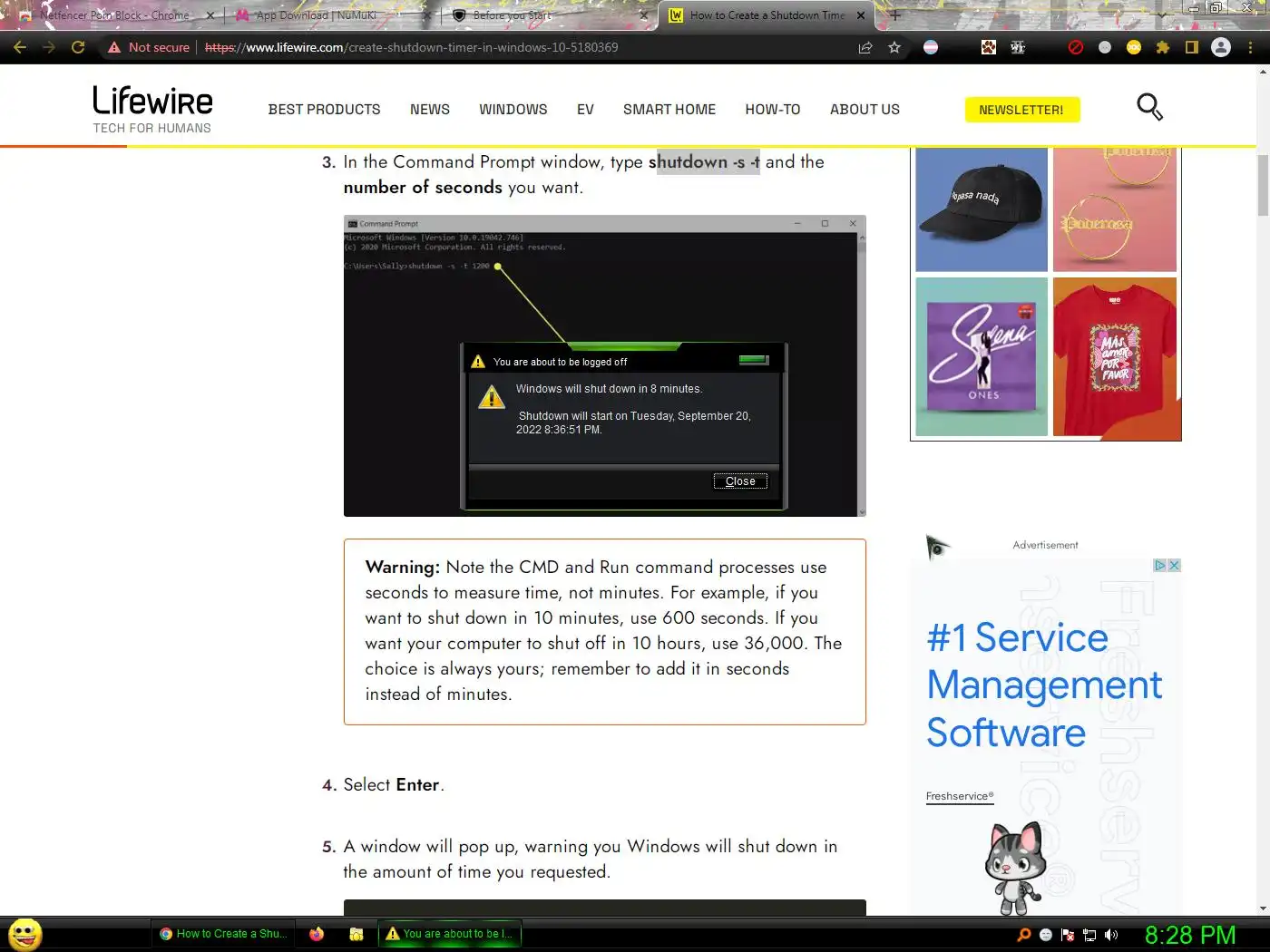The image size is (1270, 952).
Task: Open SMART HOME navigation menu
Action: coord(669,109)
